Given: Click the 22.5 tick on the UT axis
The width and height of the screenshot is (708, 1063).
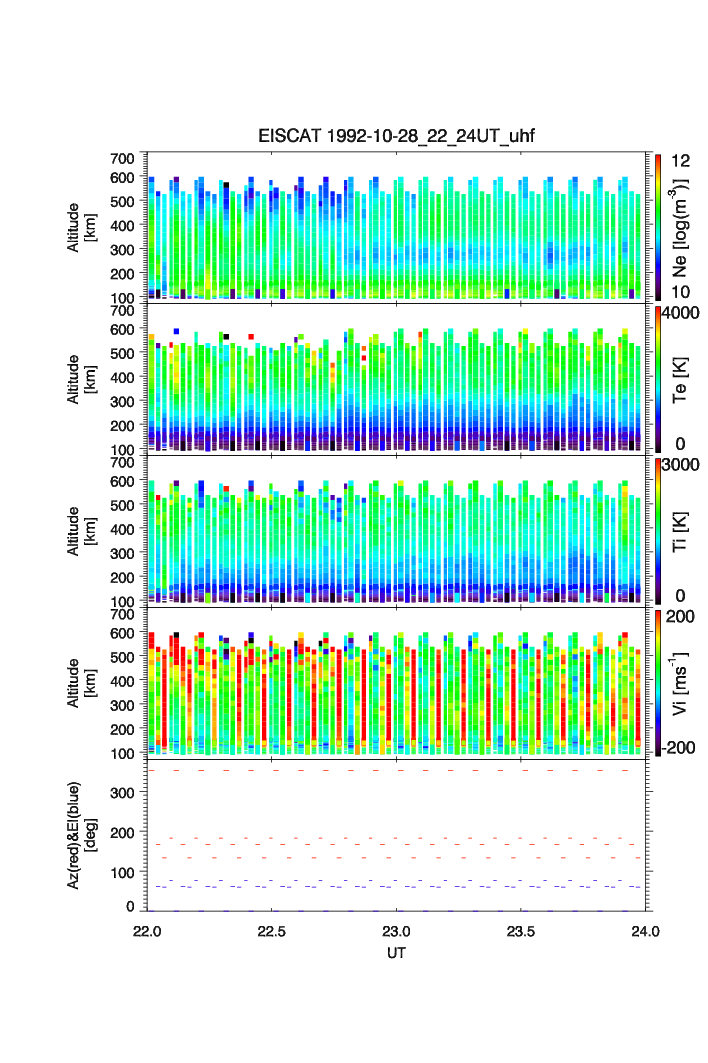Looking at the screenshot, I should pos(271,931).
